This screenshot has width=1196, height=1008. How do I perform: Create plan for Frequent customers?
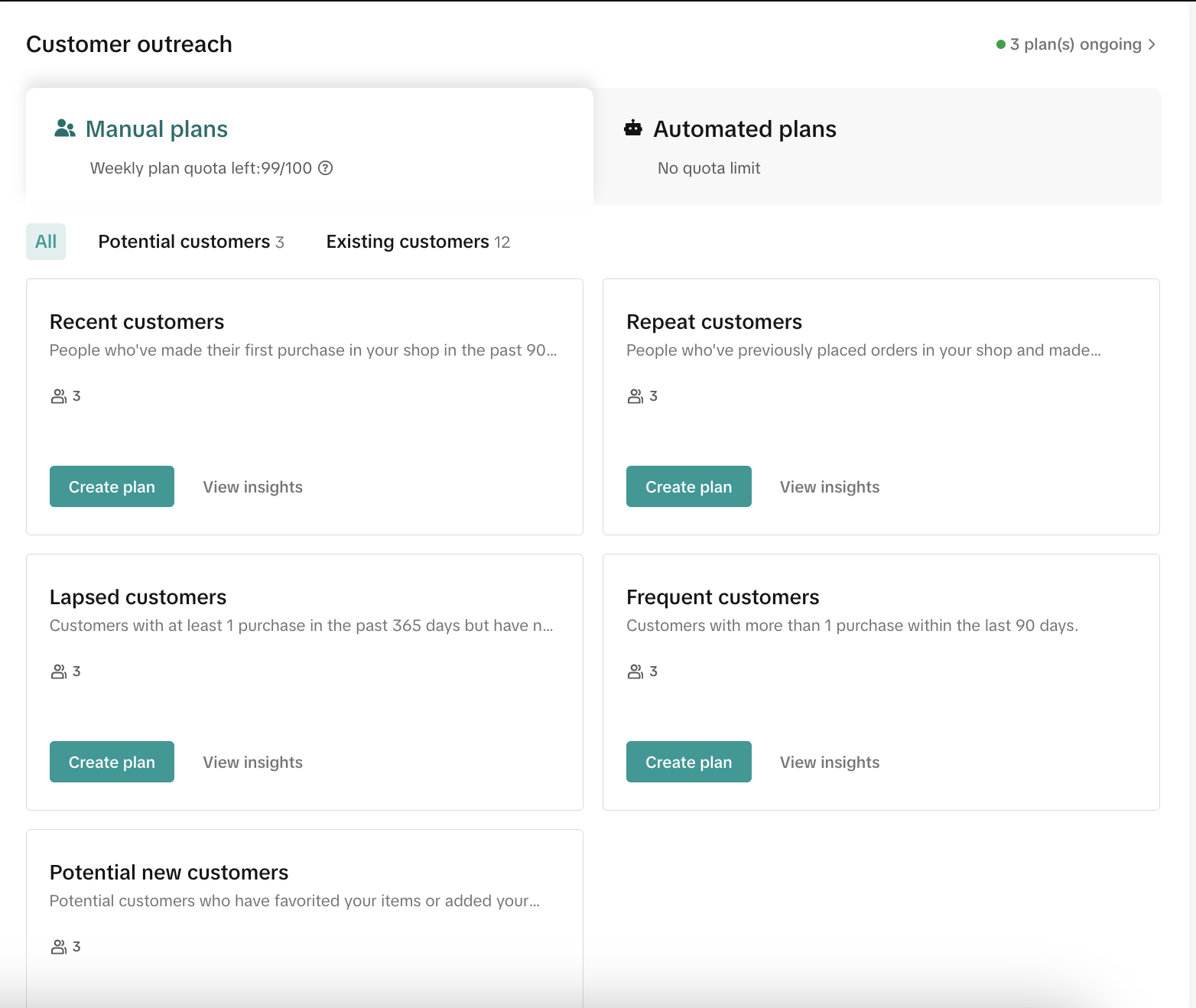pos(688,762)
